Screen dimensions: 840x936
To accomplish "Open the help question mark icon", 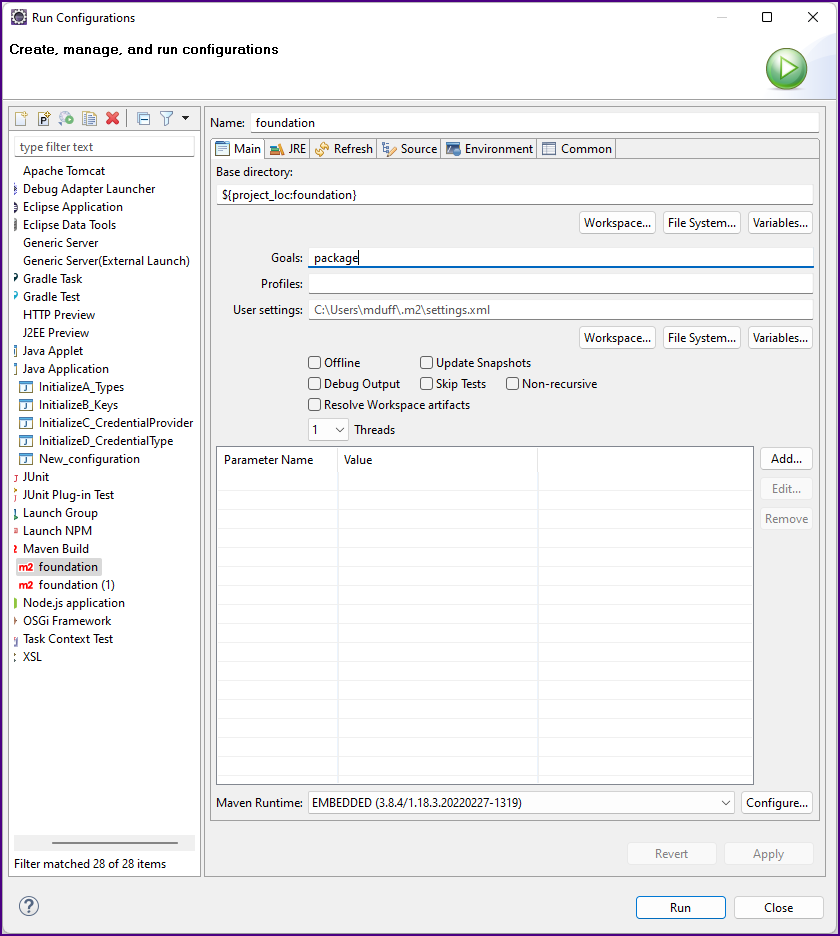I will click(x=28, y=907).
